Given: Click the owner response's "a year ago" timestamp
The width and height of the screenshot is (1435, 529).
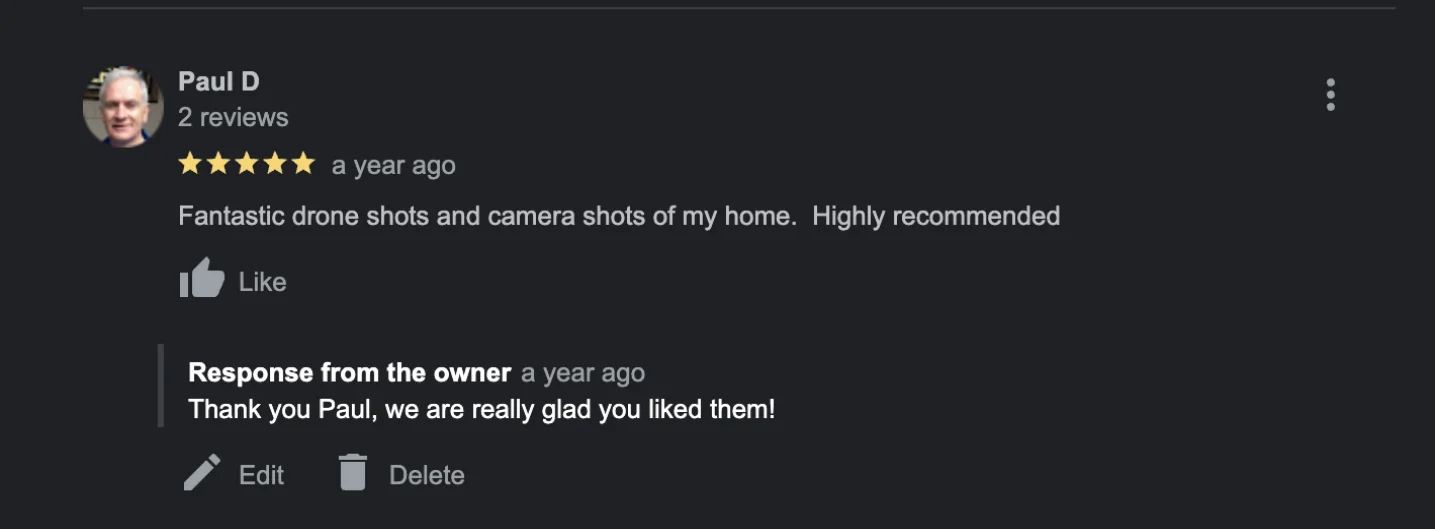Looking at the screenshot, I should tap(582, 374).
